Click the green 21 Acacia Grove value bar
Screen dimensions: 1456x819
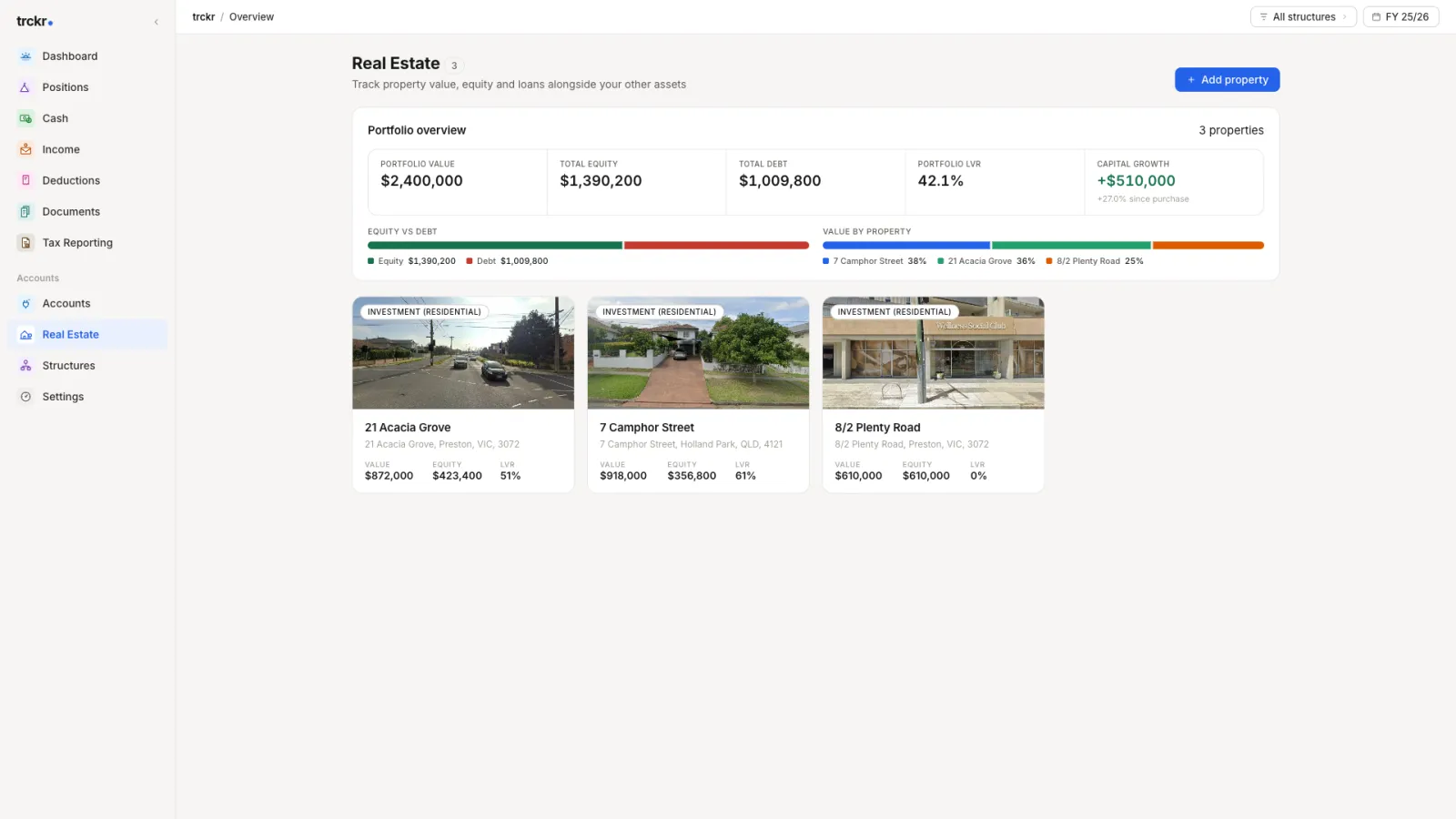coord(1071,246)
